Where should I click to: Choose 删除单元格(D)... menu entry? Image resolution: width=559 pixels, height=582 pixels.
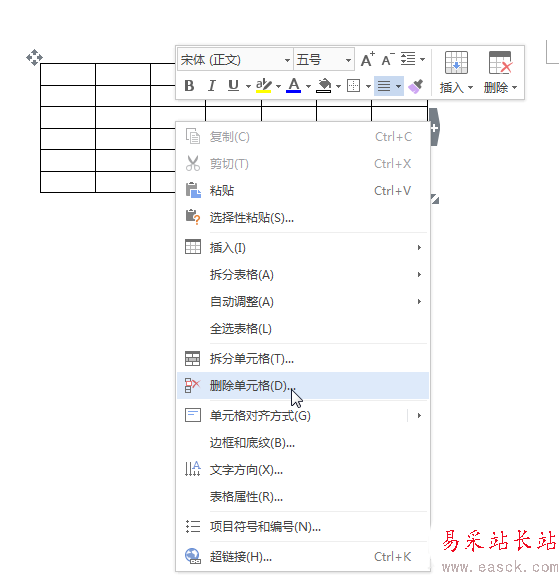[x=303, y=386]
